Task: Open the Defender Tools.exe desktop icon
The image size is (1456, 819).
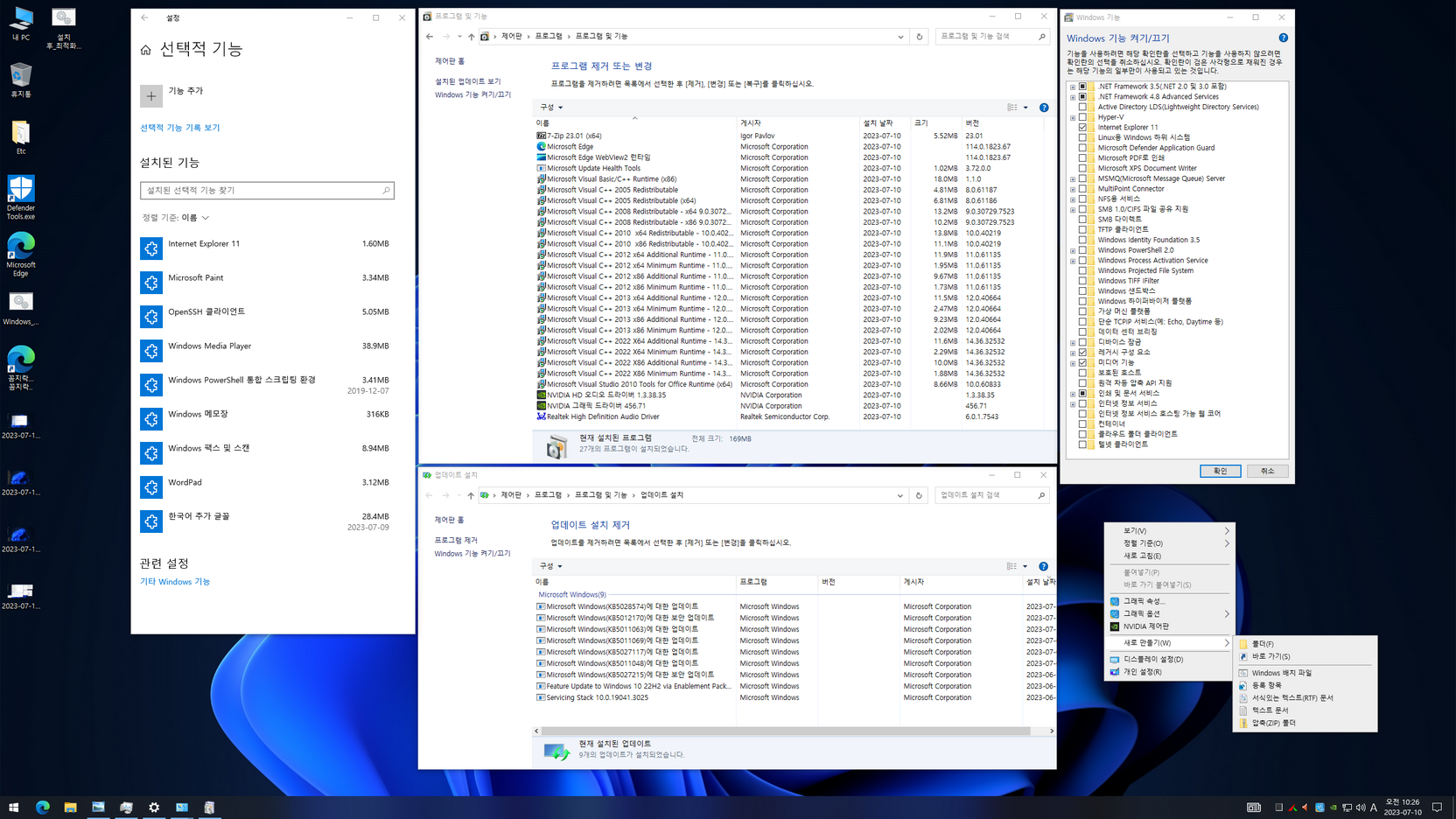Action: tap(20, 197)
